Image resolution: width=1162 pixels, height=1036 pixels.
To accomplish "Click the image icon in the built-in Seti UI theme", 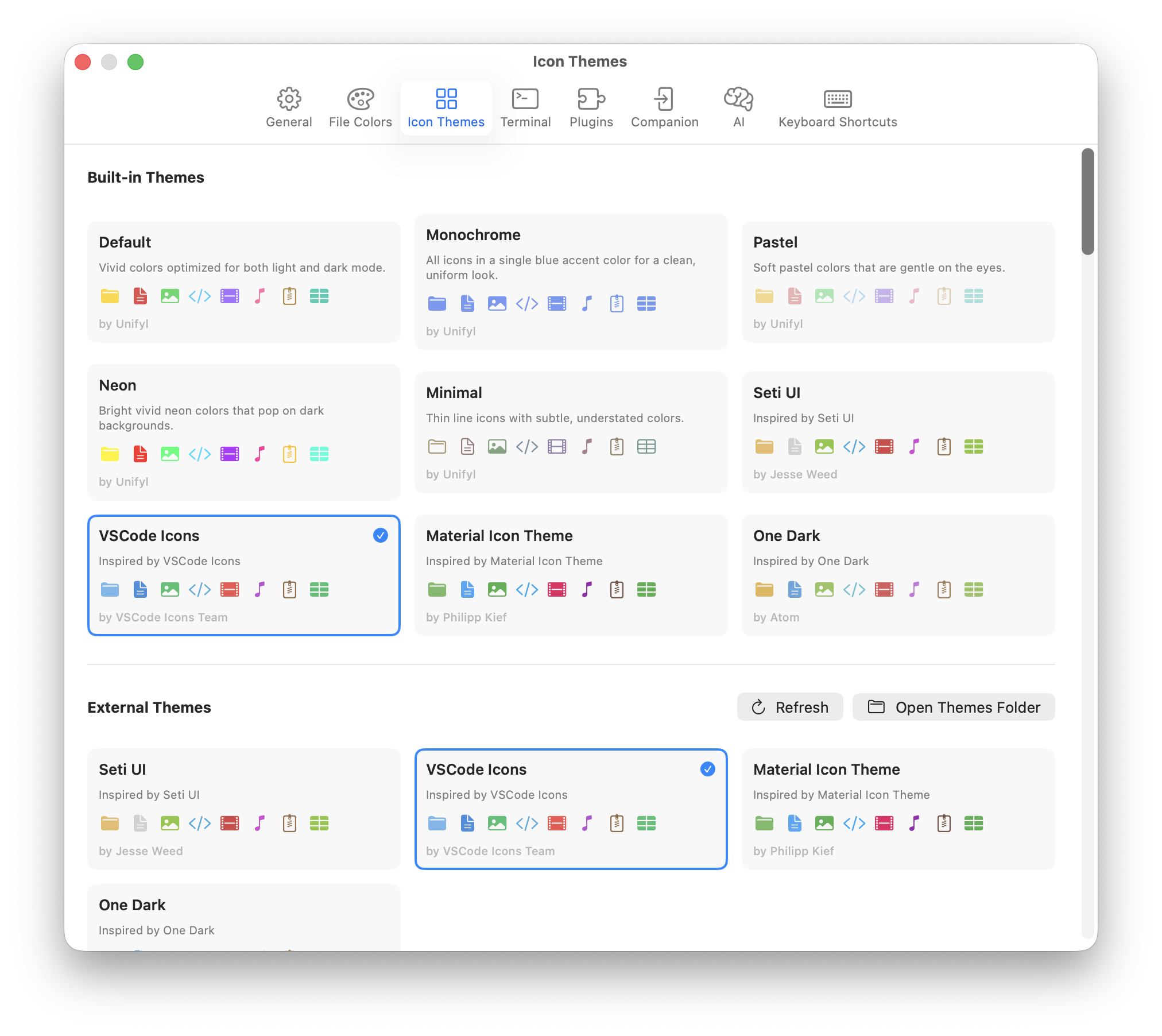I will [824, 447].
